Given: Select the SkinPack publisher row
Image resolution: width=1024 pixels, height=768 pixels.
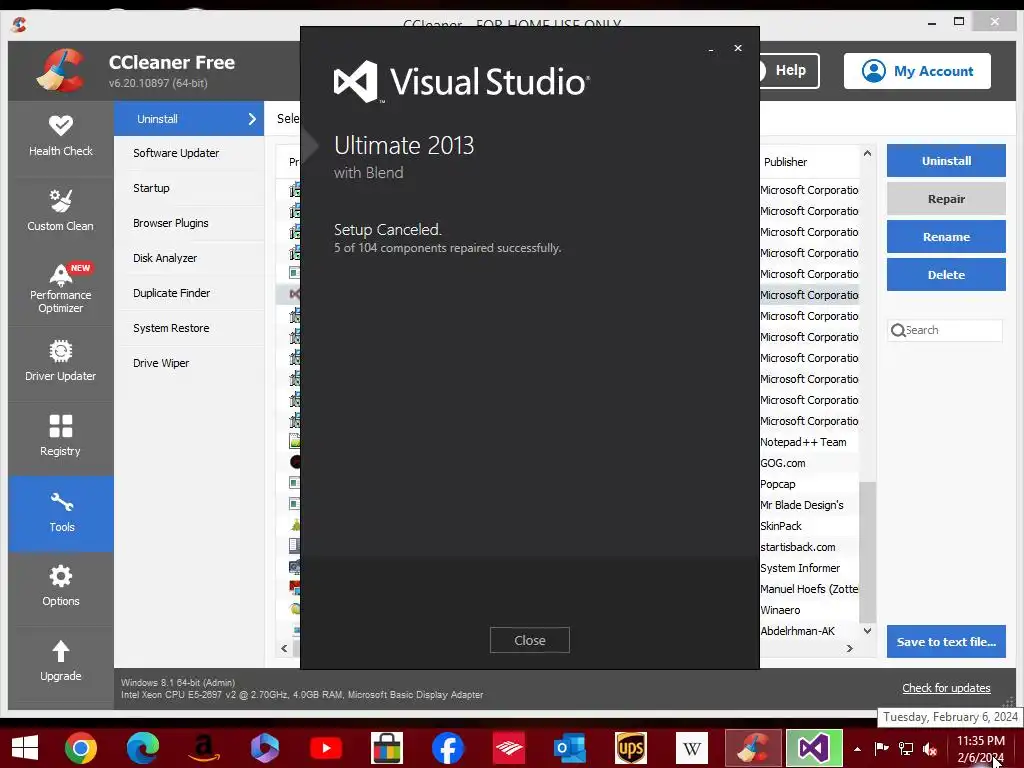Looking at the screenshot, I should 808,526.
